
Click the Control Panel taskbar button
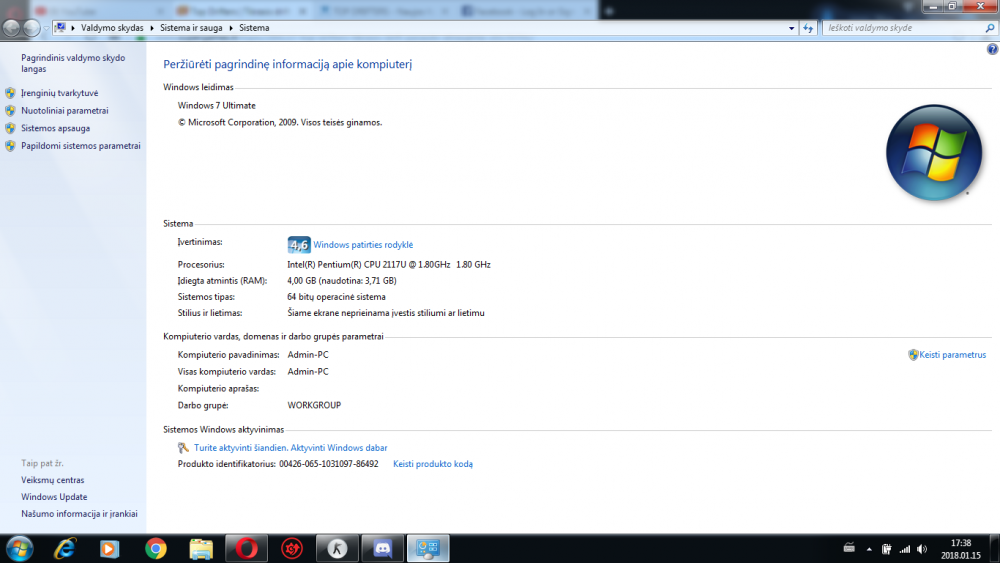click(428, 548)
